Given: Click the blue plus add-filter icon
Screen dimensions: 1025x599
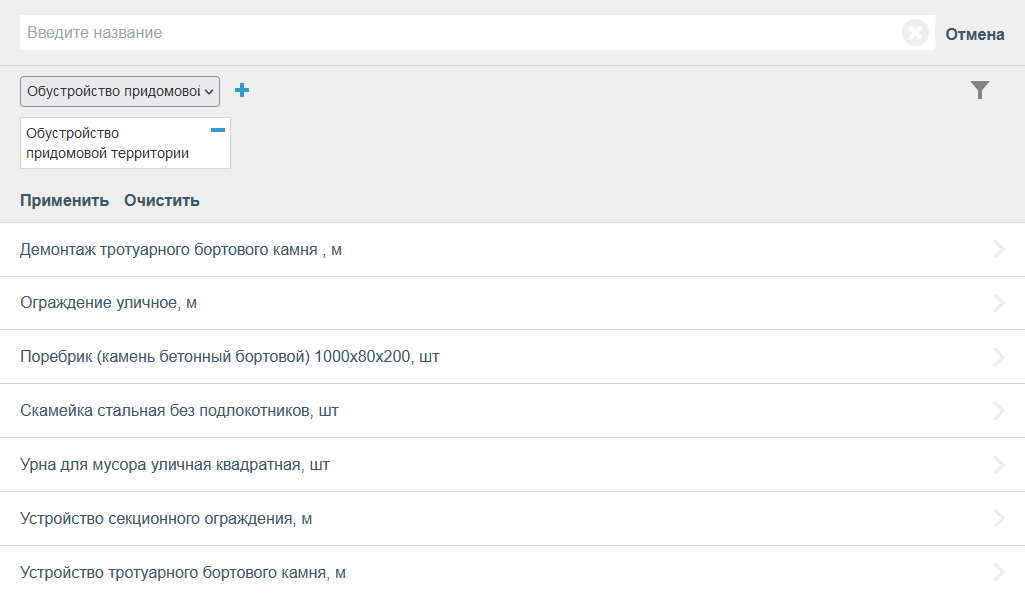Looking at the screenshot, I should 242,91.
